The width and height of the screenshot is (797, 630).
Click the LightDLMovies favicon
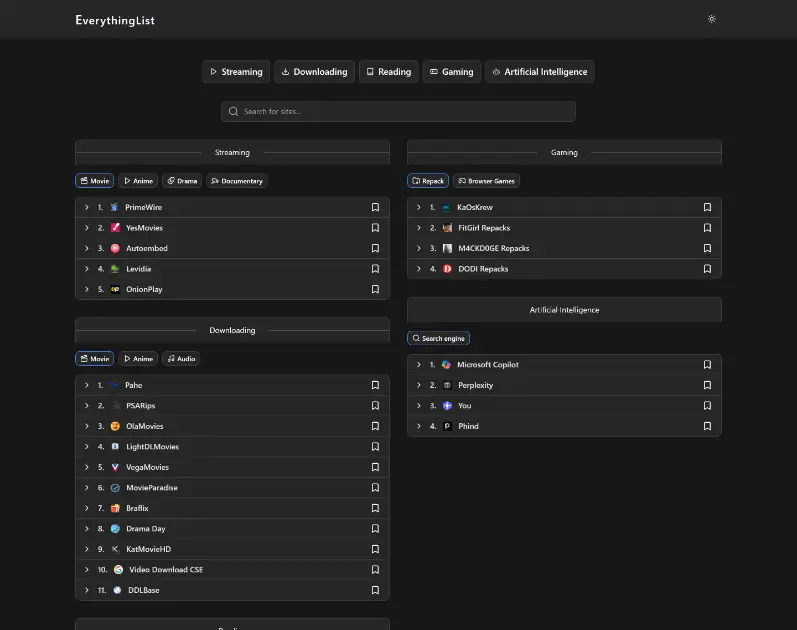(115, 446)
